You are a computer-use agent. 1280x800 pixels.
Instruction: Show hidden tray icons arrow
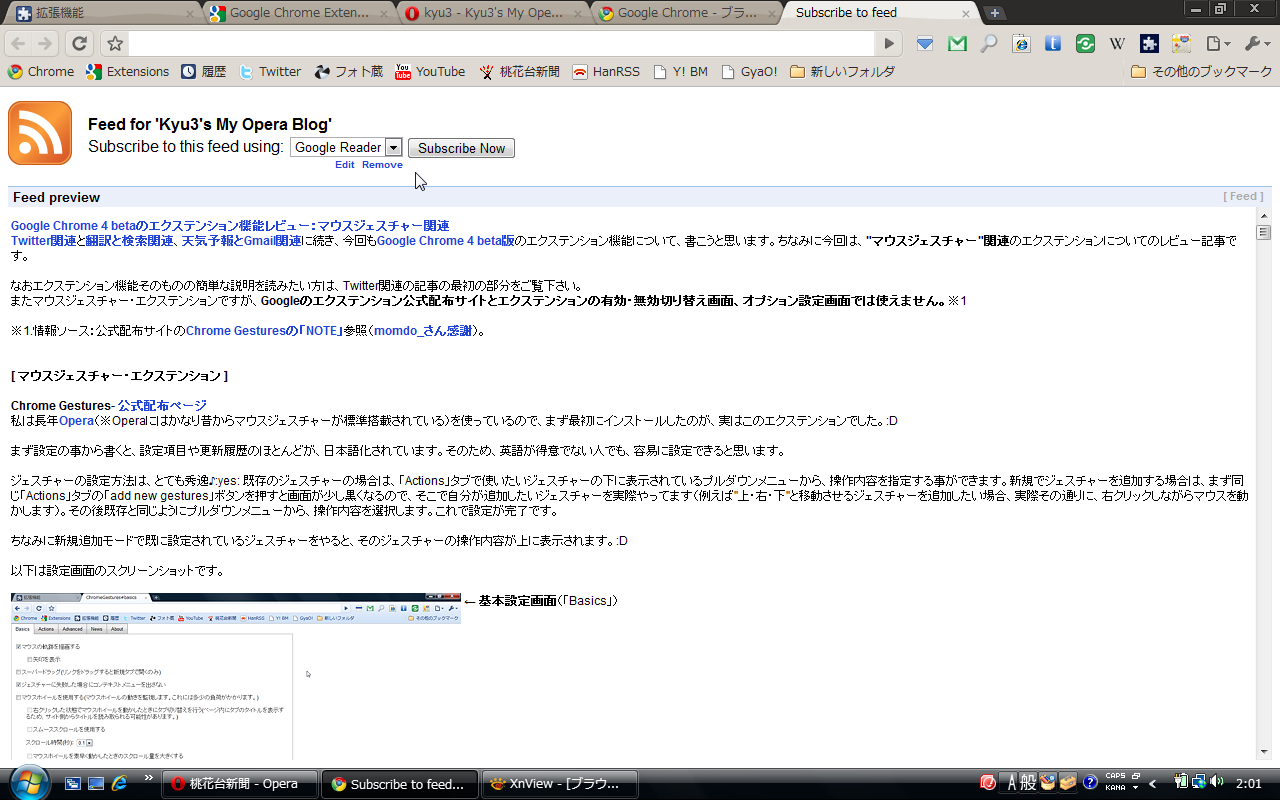tap(1153, 783)
